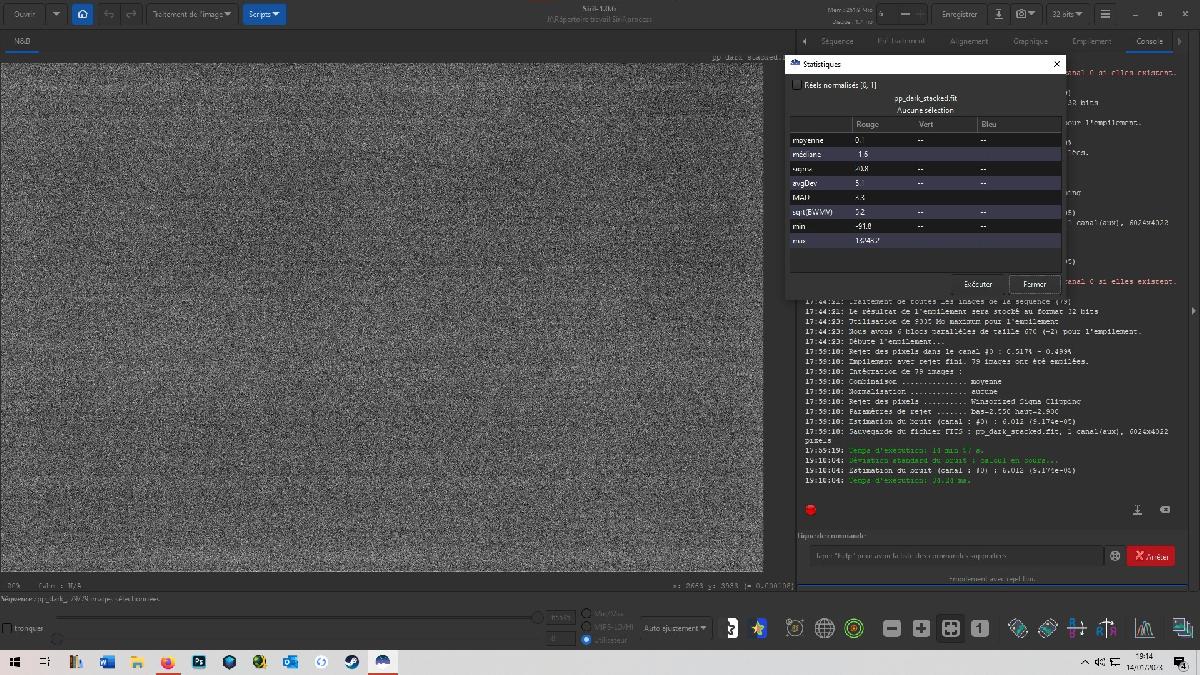Open the Auto ajustement display mode dropdown
Image resolution: width=1200 pixels, height=675 pixels.
point(675,628)
